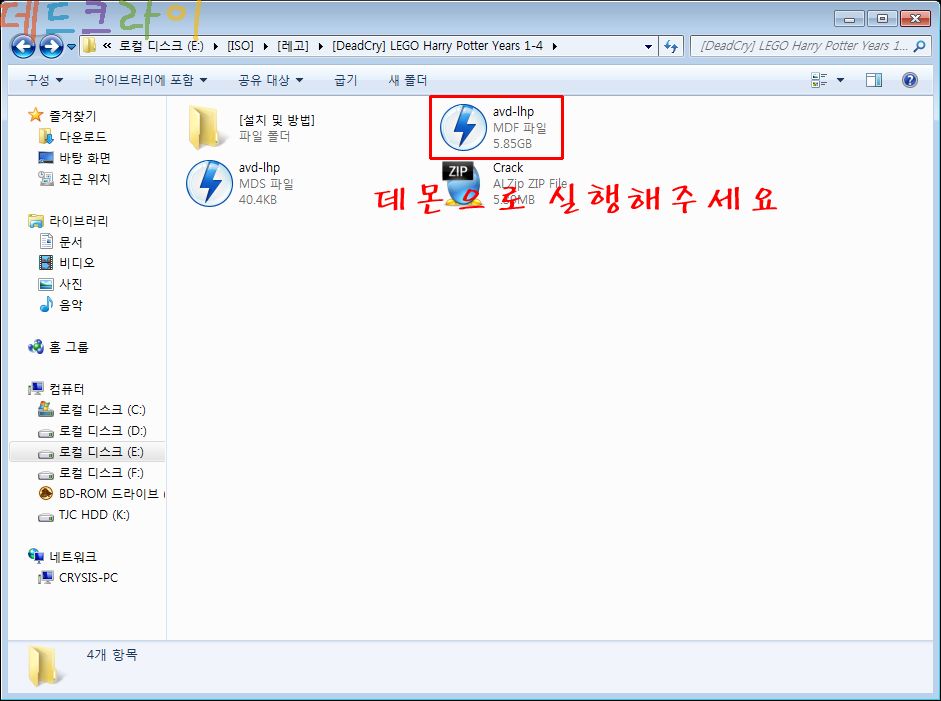
Task: Select 컴퓨터 in the navigation pane
Action: click(56, 389)
